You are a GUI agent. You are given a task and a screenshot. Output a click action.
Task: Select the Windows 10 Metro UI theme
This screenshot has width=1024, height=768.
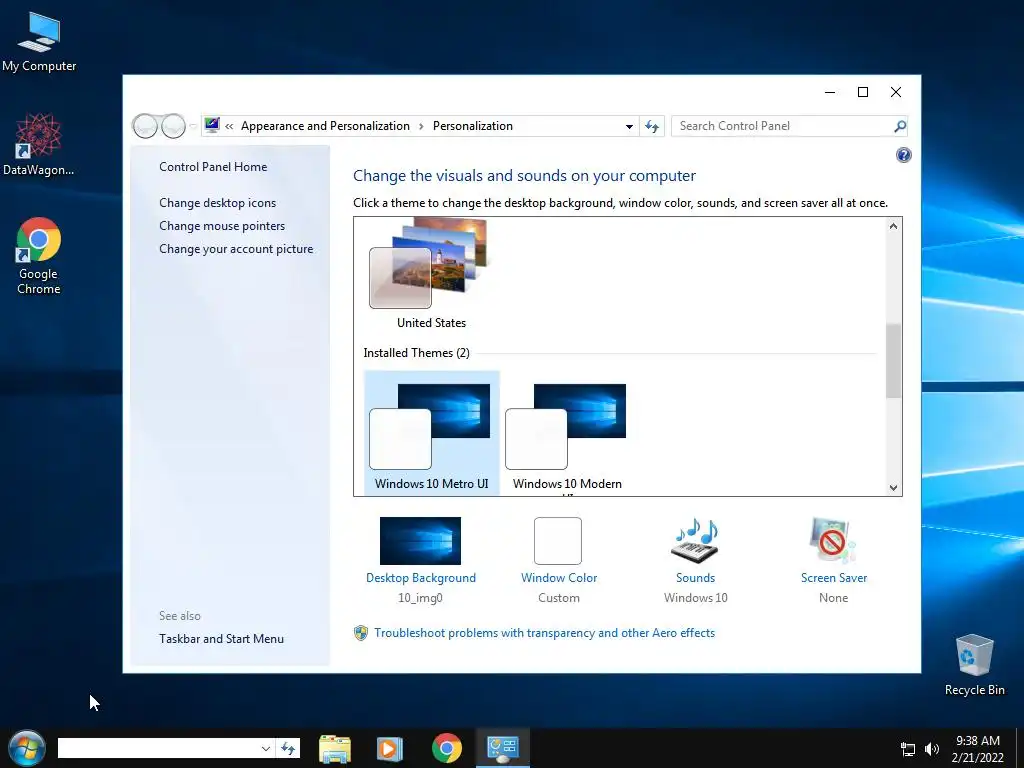(x=431, y=433)
